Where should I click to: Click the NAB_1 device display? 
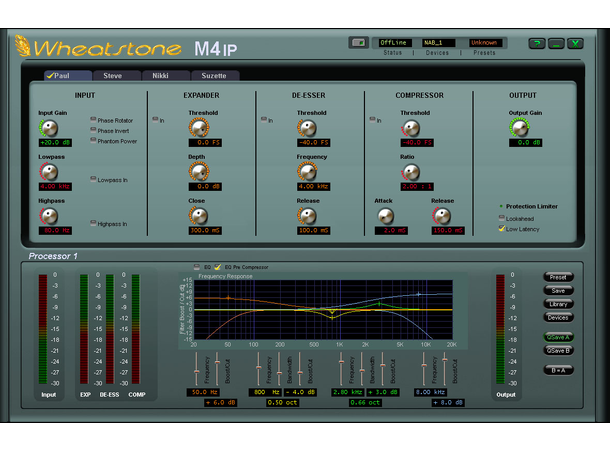(x=438, y=43)
